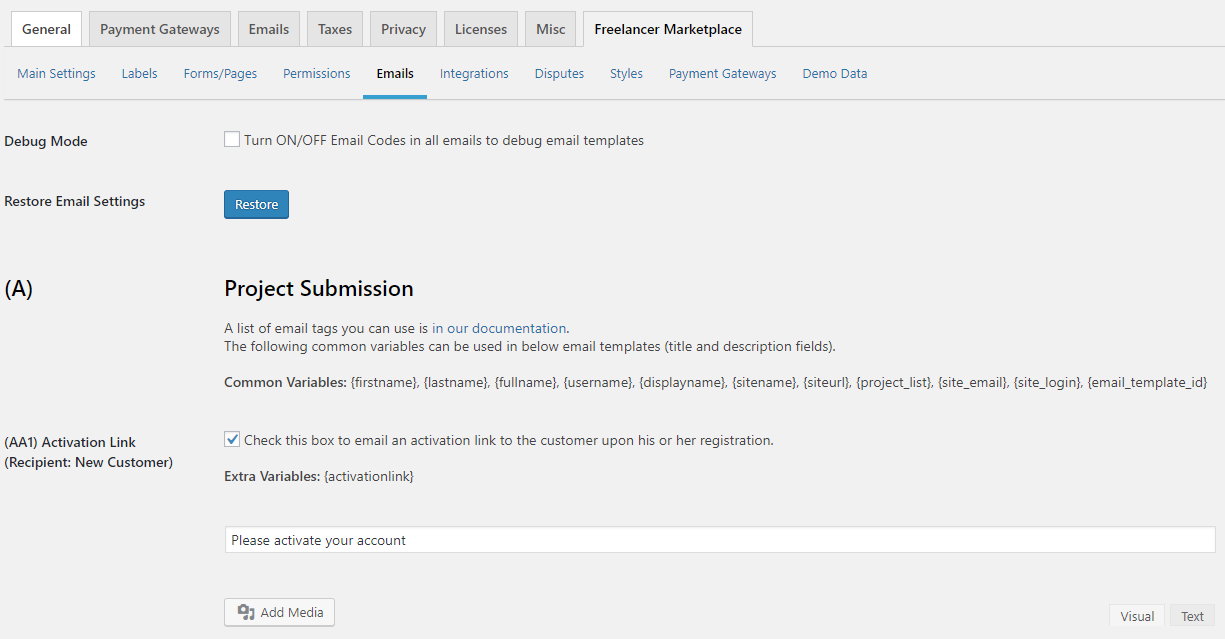Switch editor to Visual mode
This screenshot has height=639, width=1225.
[x=1137, y=616]
